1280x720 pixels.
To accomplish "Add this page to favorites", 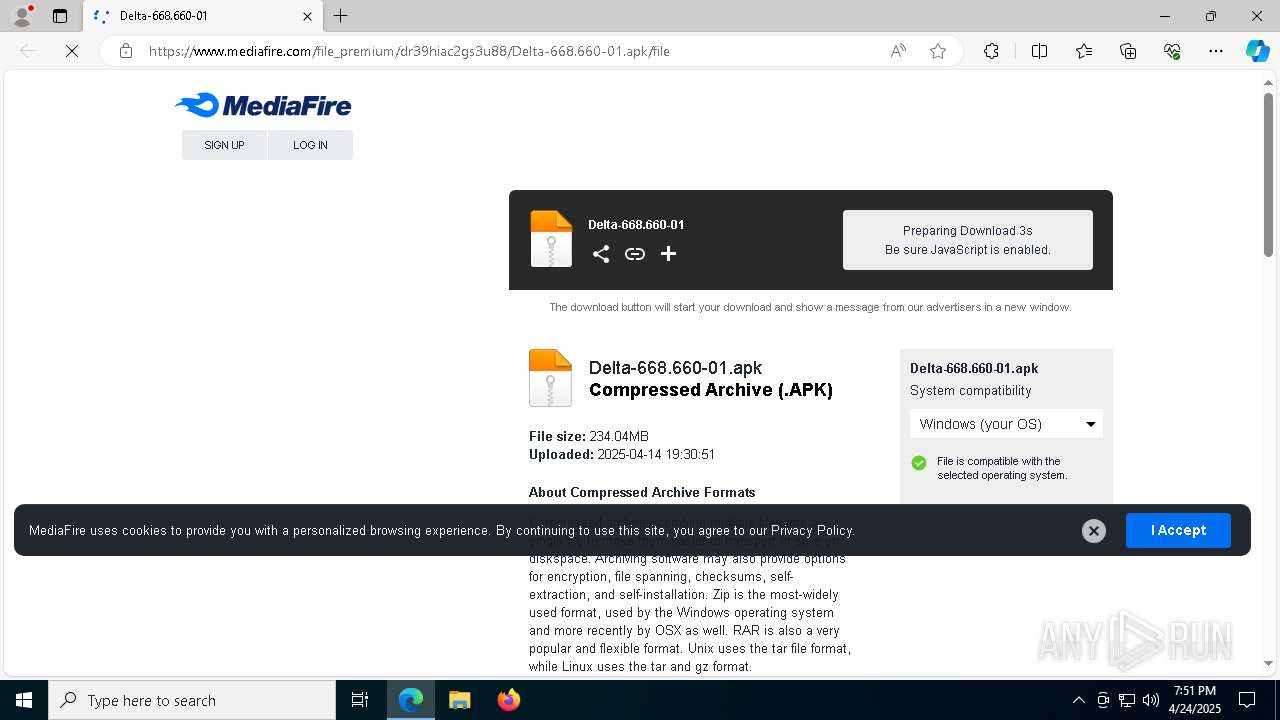I will pyautogui.click(x=938, y=51).
